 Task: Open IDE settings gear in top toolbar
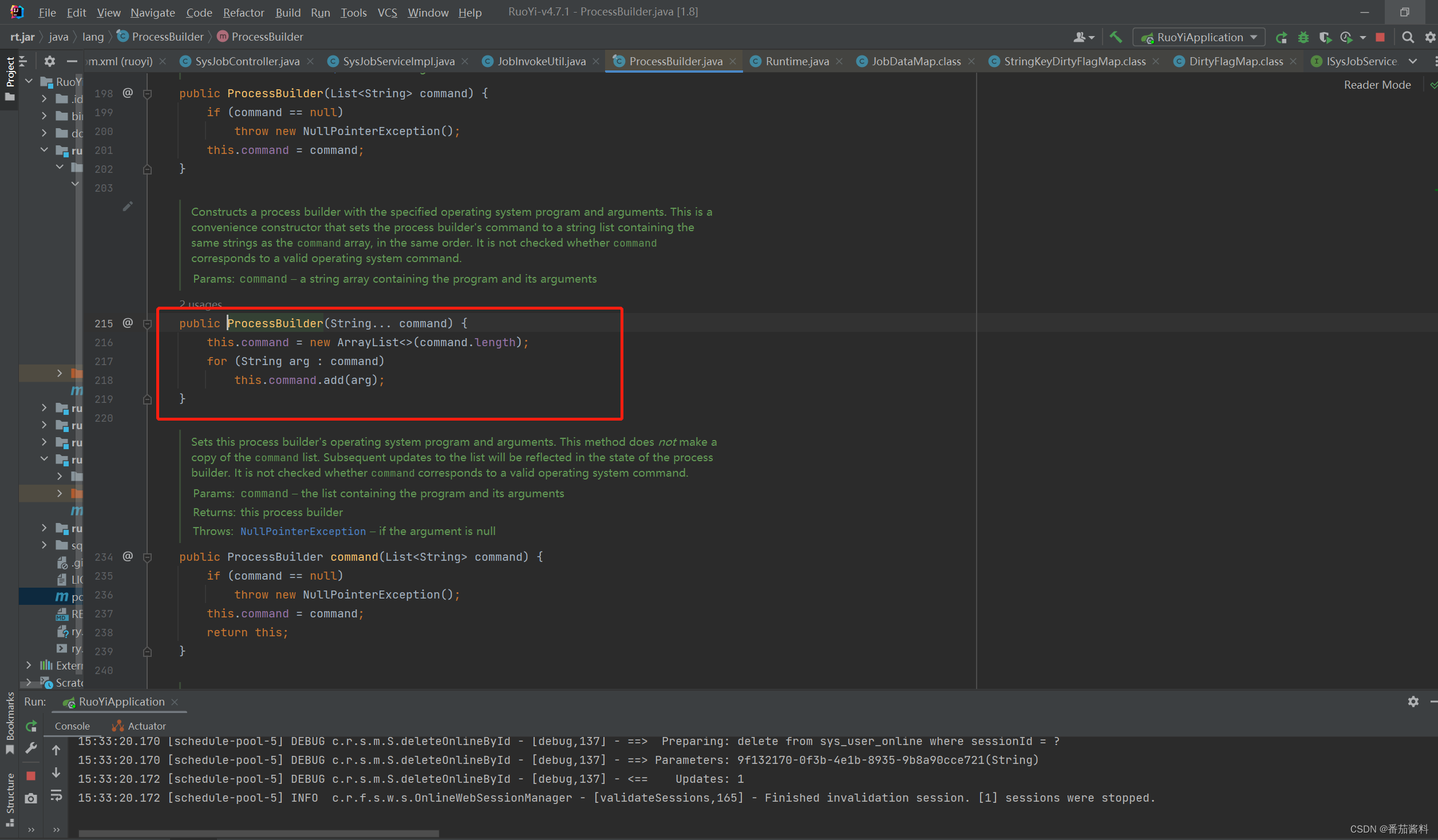[1430, 38]
